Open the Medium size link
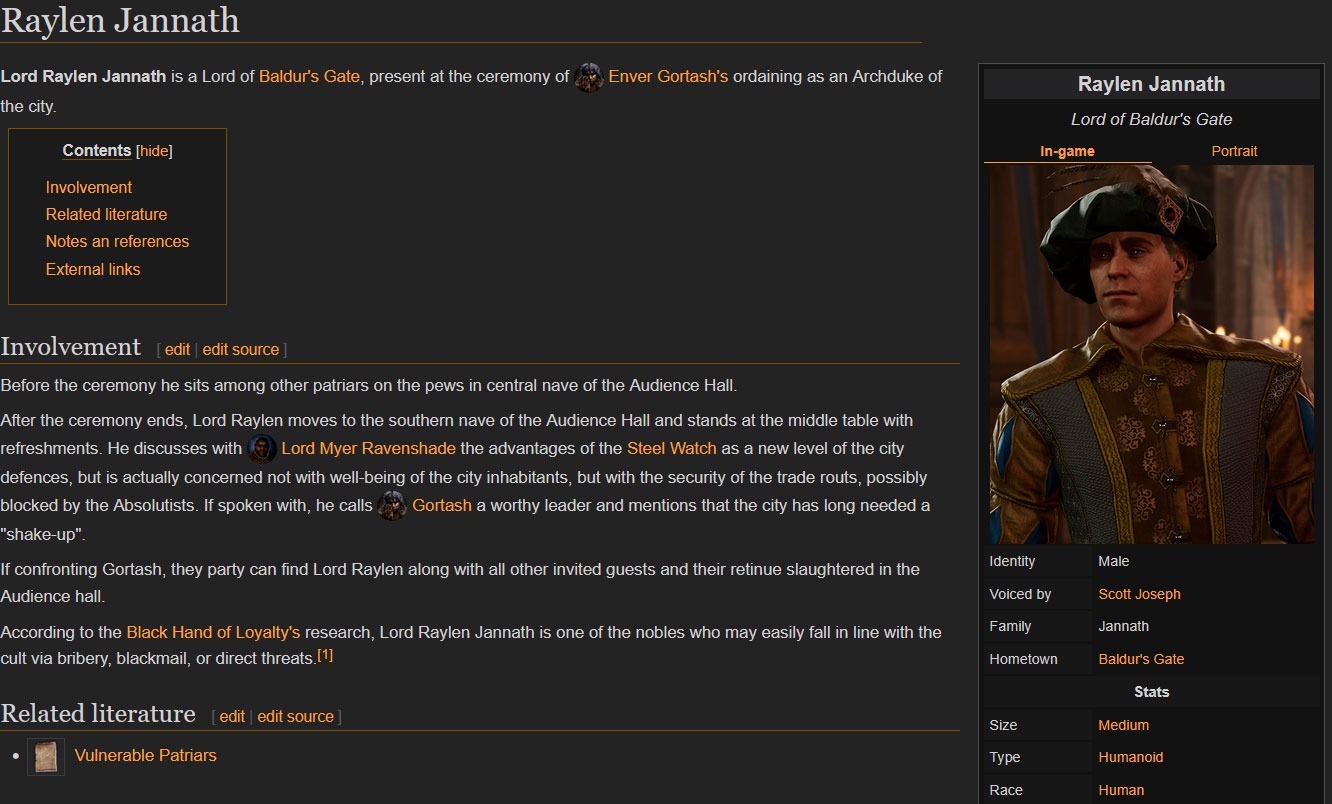Screen dimensions: 1332x804 coord(1124,725)
